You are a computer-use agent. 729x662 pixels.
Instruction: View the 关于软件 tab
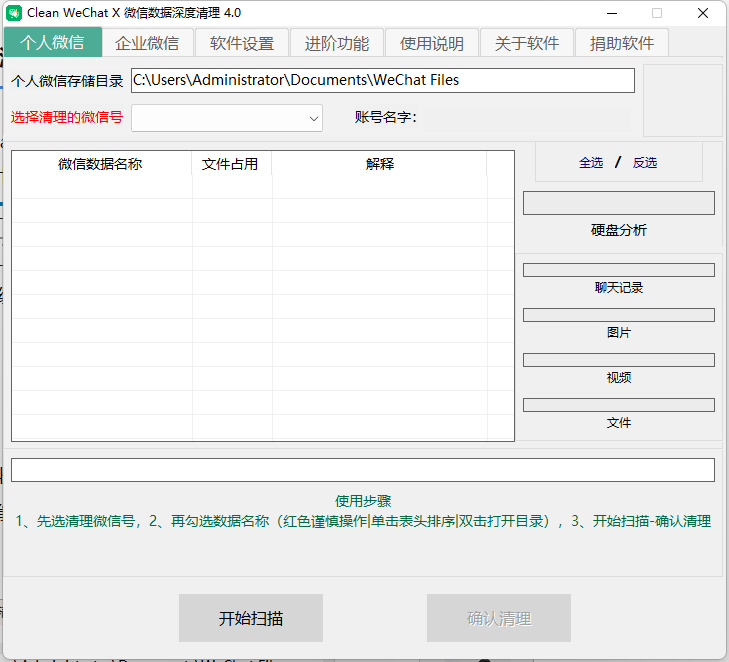point(527,43)
